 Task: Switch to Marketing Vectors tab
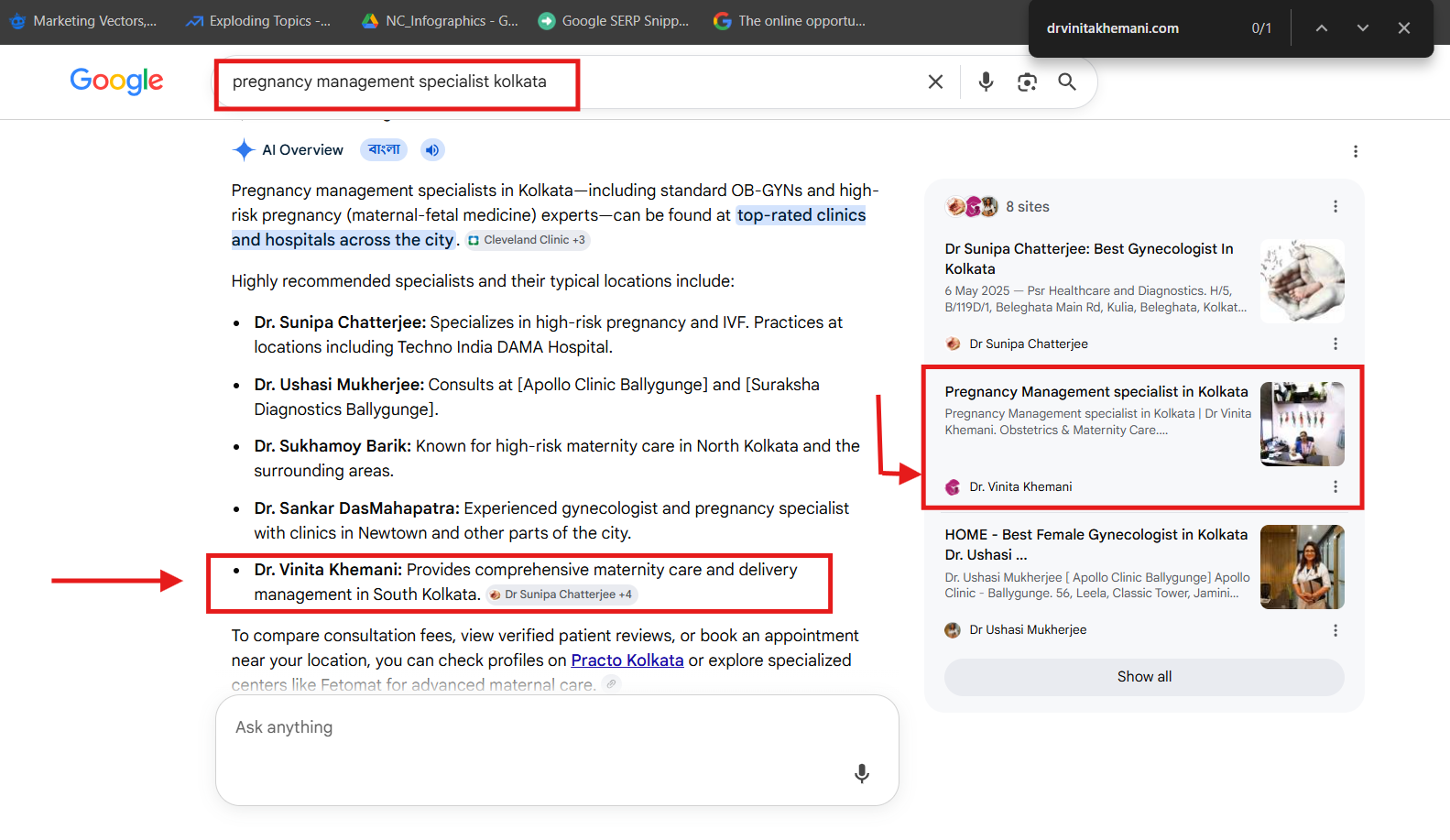tap(82, 21)
